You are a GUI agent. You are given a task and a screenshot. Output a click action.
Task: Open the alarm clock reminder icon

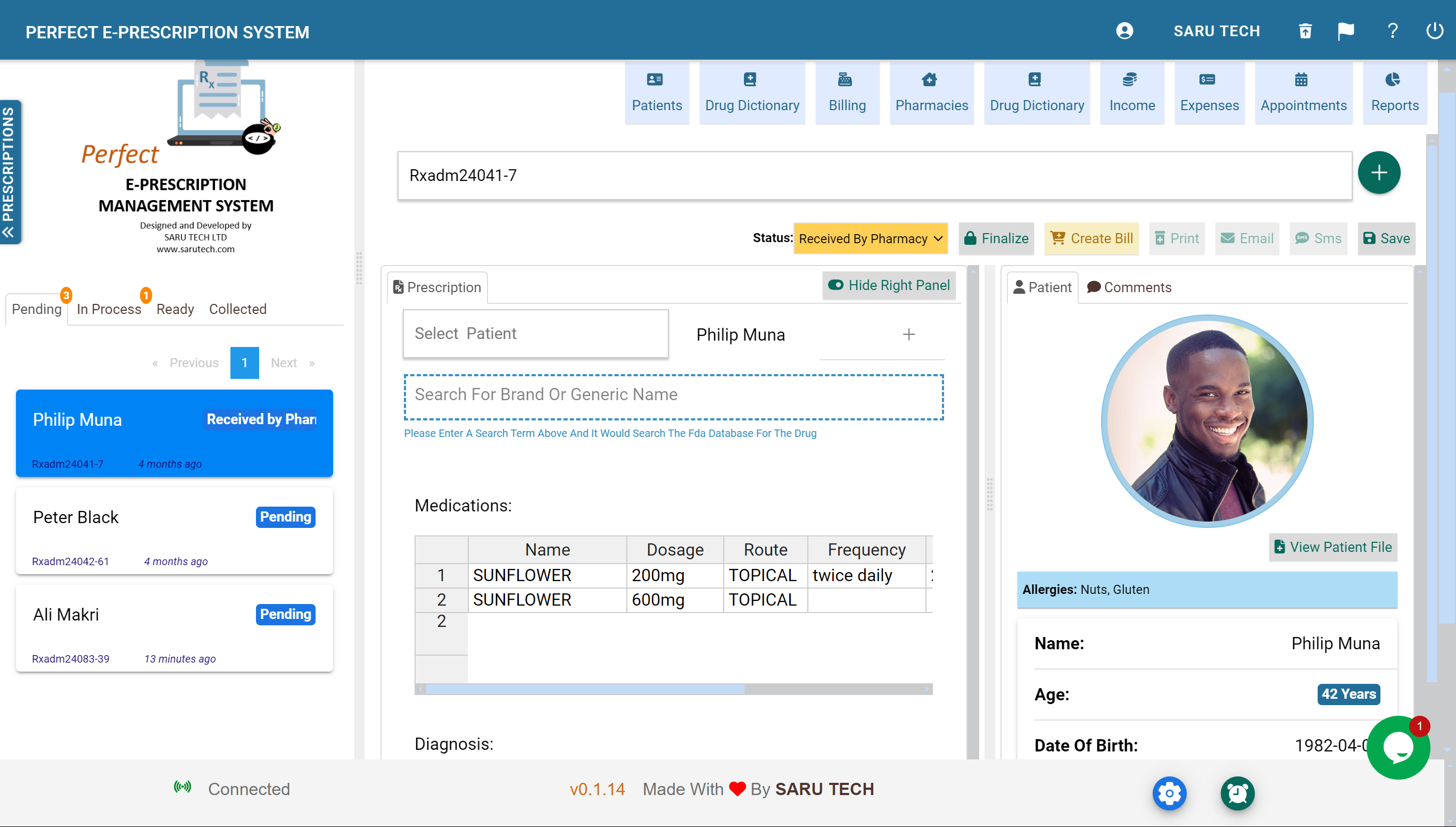[1237, 793]
